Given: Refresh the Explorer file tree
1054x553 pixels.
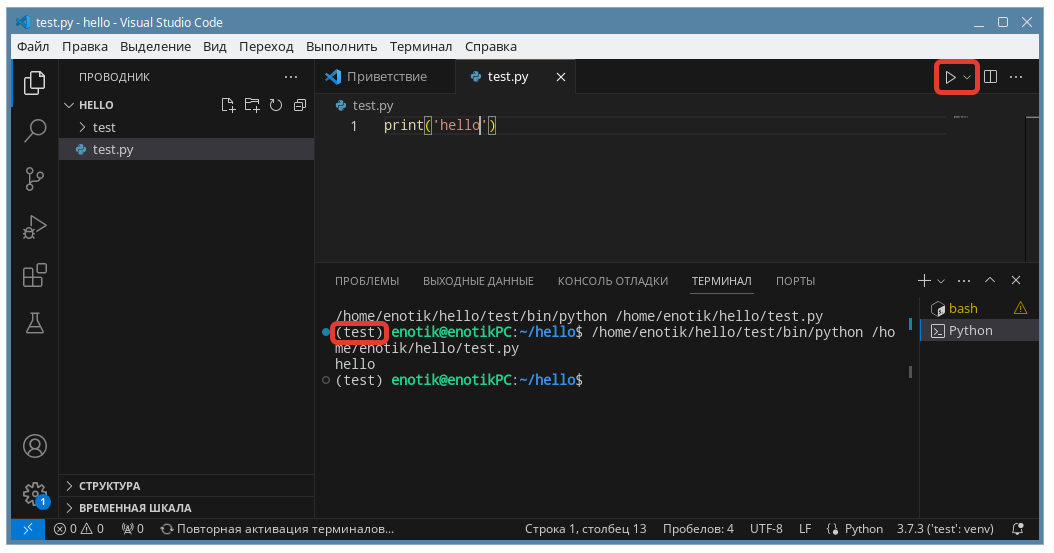Looking at the screenshot, I should (276, 105).
